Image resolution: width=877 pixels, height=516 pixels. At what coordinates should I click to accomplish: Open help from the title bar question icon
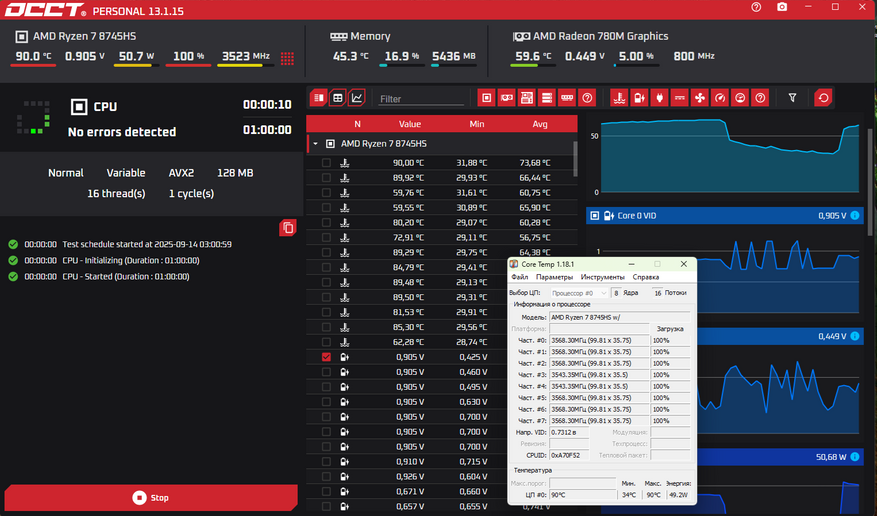pos(756,7)
